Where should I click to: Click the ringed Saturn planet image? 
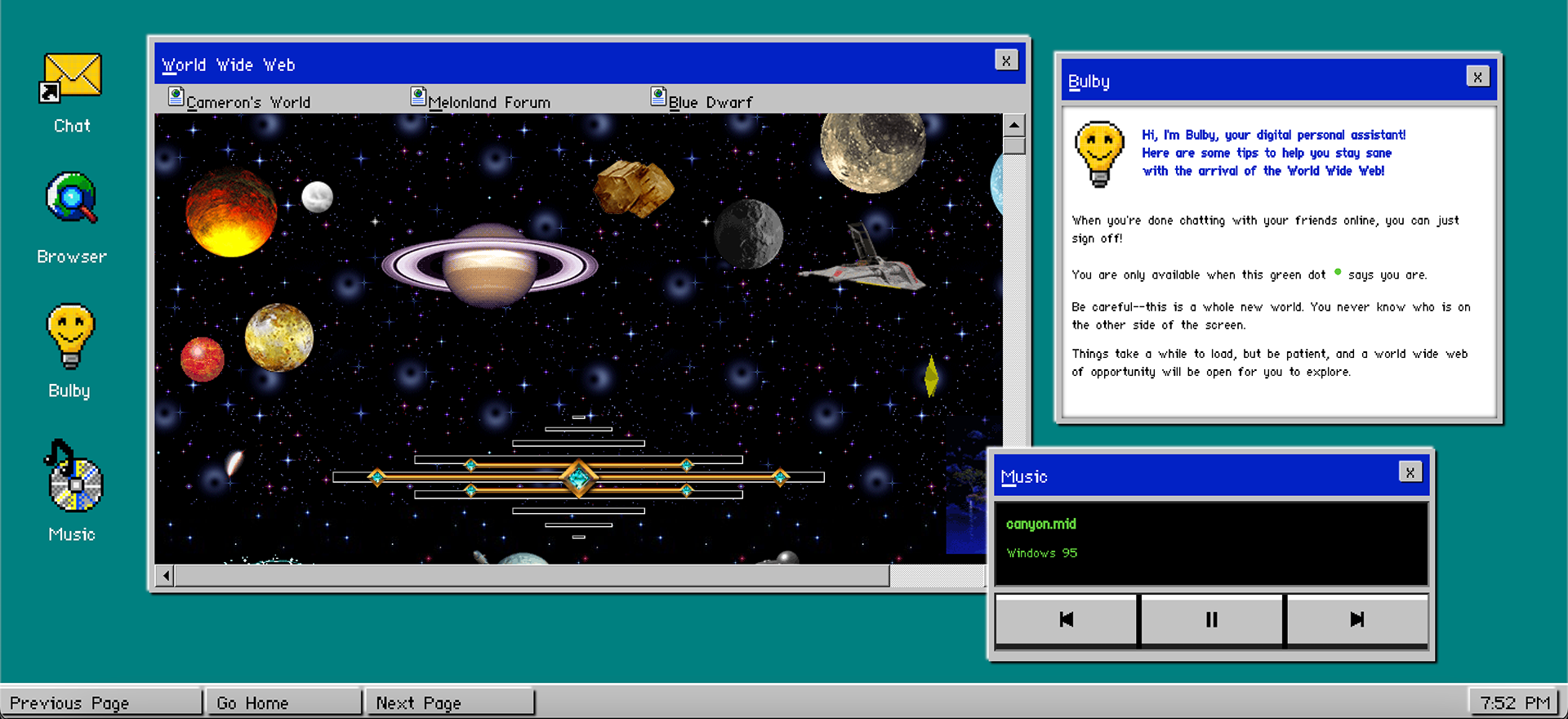click(x=489, y=266)
